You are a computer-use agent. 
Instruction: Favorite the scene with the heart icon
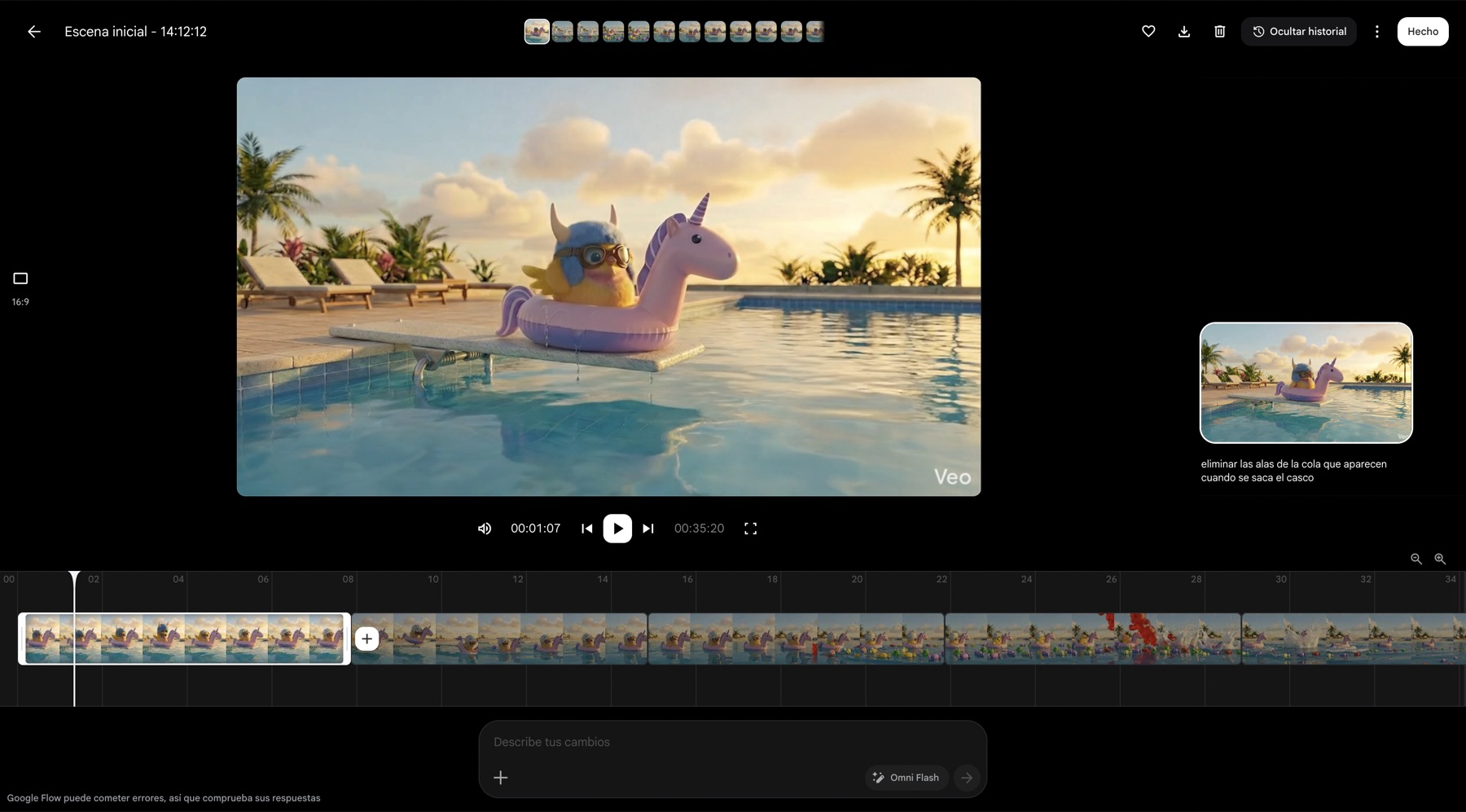(1148, 32)
